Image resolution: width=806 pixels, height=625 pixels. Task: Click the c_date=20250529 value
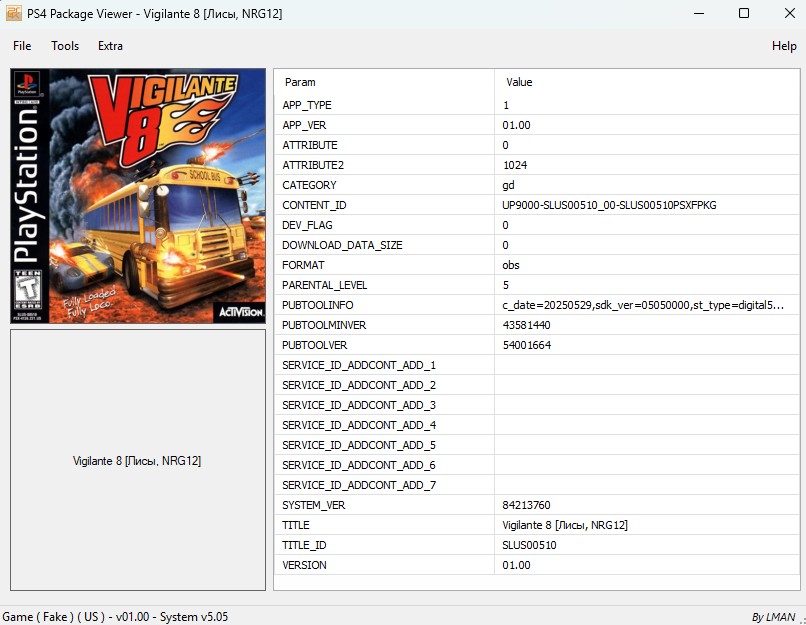coord(643,305)
